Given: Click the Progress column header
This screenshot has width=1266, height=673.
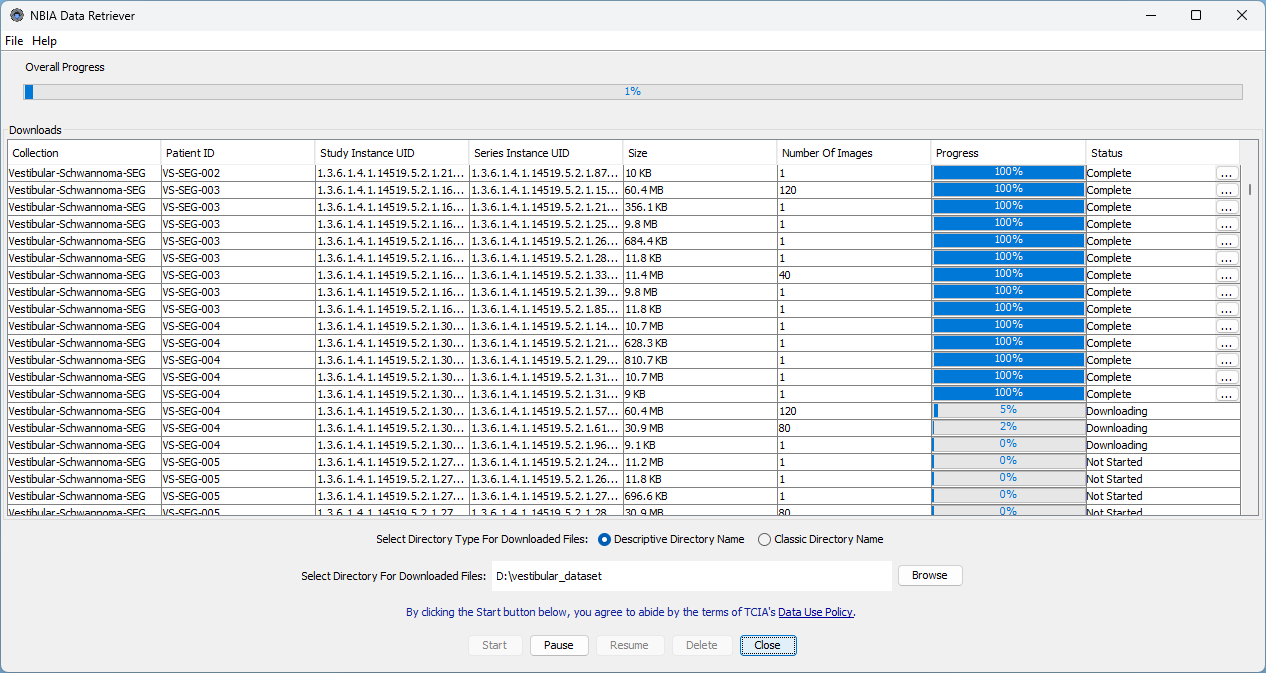Looking at the screenshot, I should tap(1008, 153).
